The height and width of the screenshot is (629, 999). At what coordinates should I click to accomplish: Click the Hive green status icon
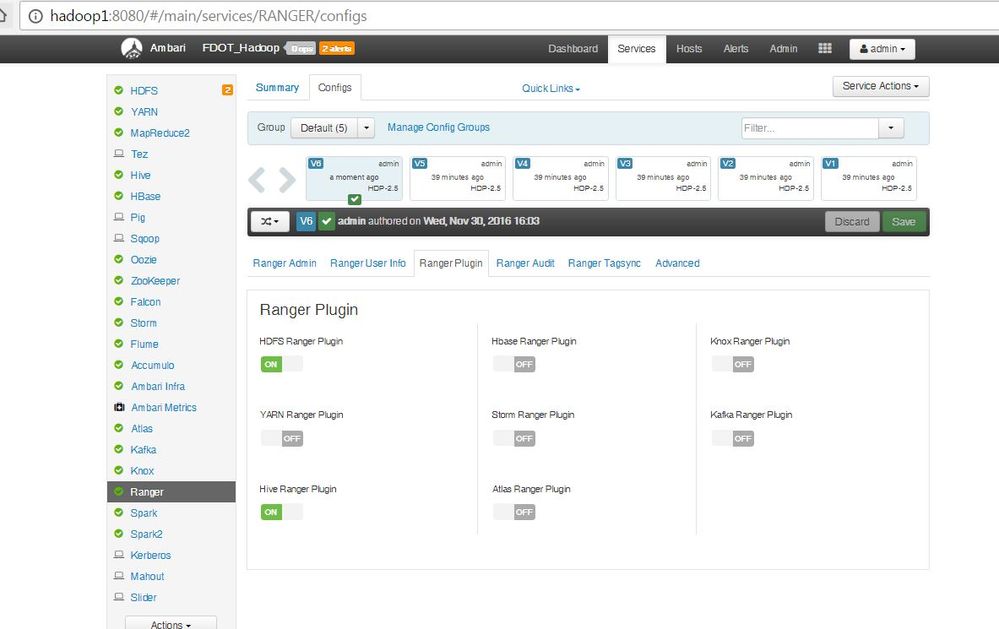tap(119, 175)
